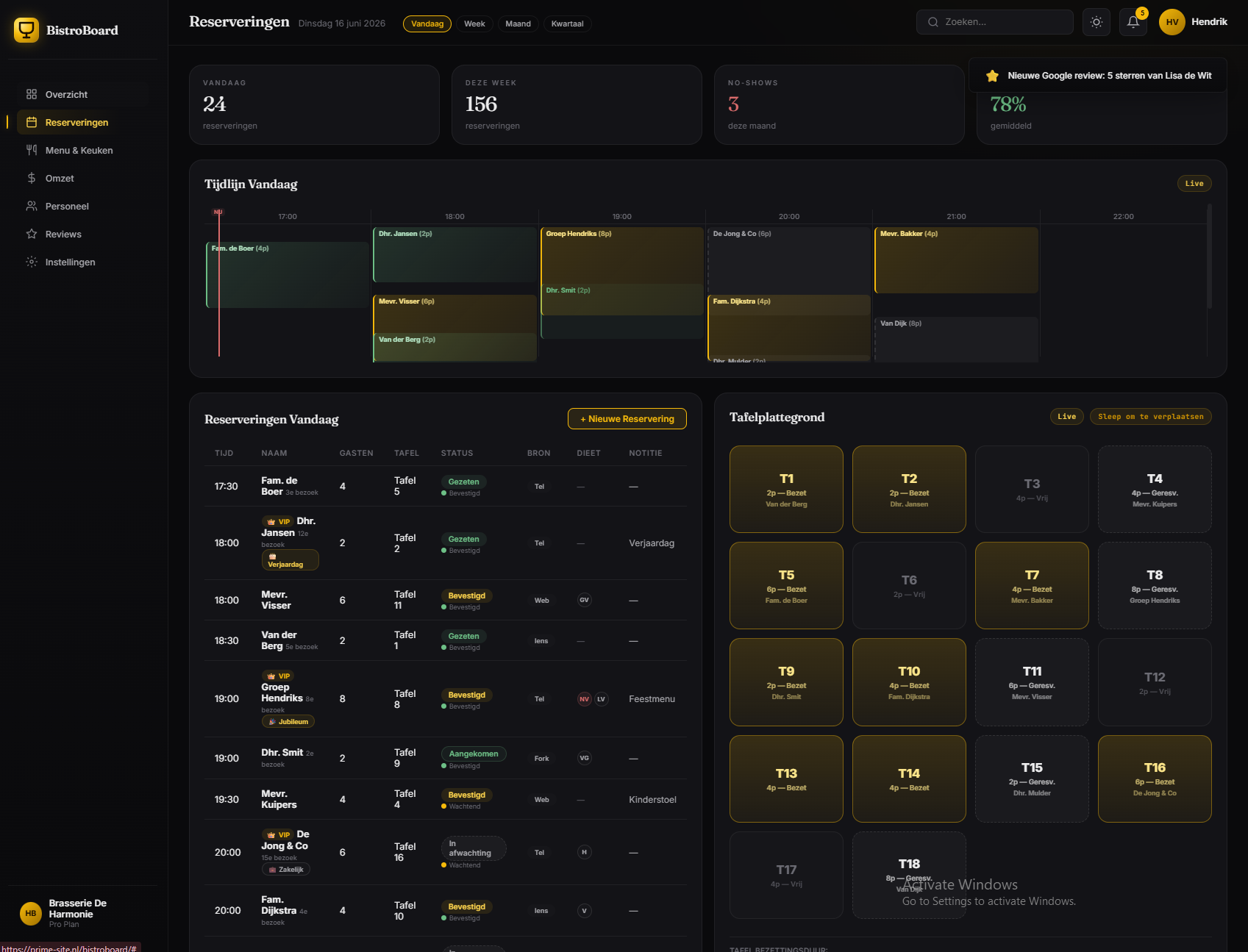Select free table T3 on the floor plan
The width and height of the screenshot is (1248, 952).
coord(1032,490)
